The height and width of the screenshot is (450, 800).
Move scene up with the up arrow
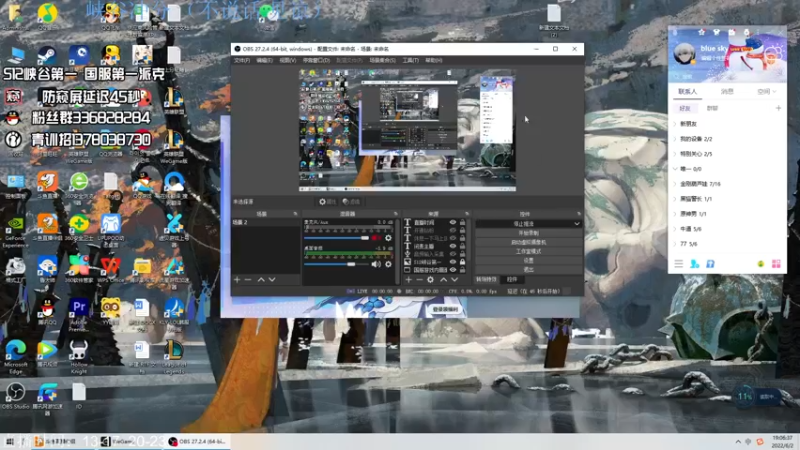coord(261,280)
